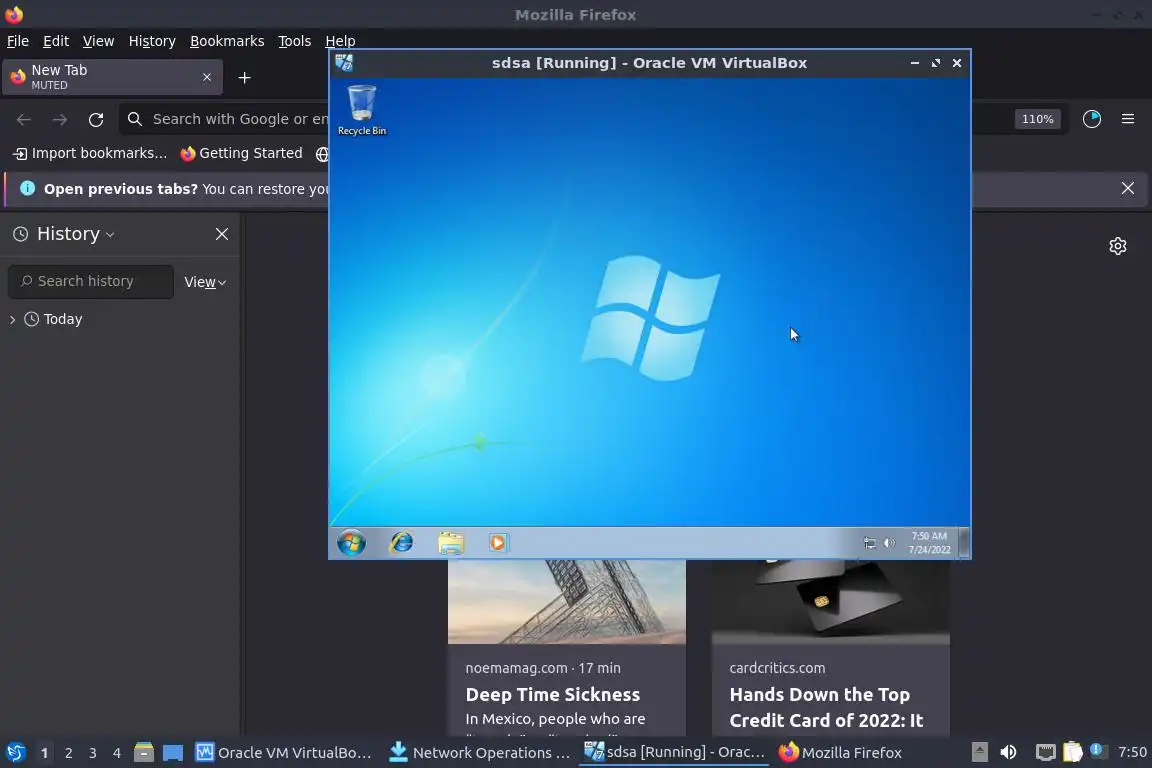This screenshot has height=768, width=1152.
Task: Switch to Network Operations taskbar window
Action: [x=479, y=753]
